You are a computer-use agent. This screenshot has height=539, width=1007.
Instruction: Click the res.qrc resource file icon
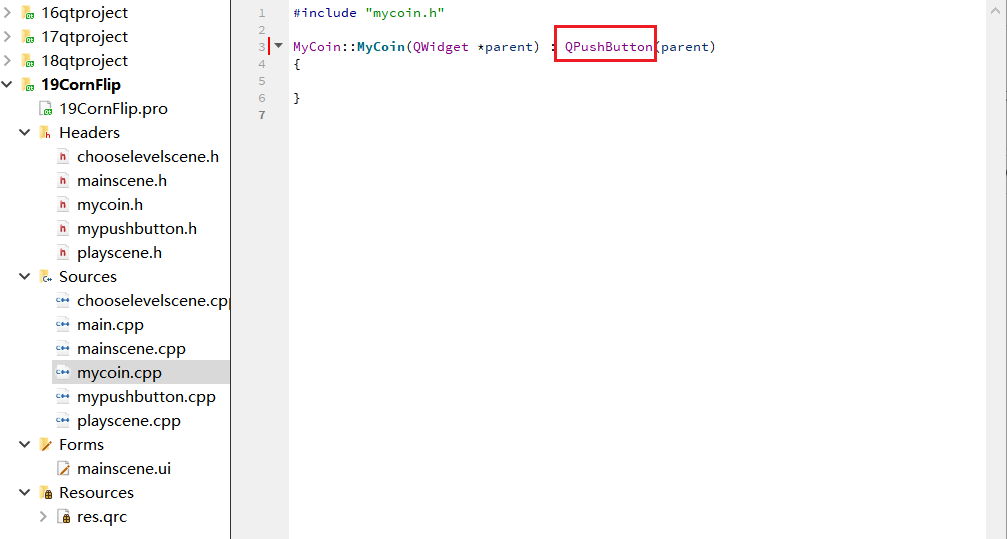pyautogui.click(x=63, y=517)
